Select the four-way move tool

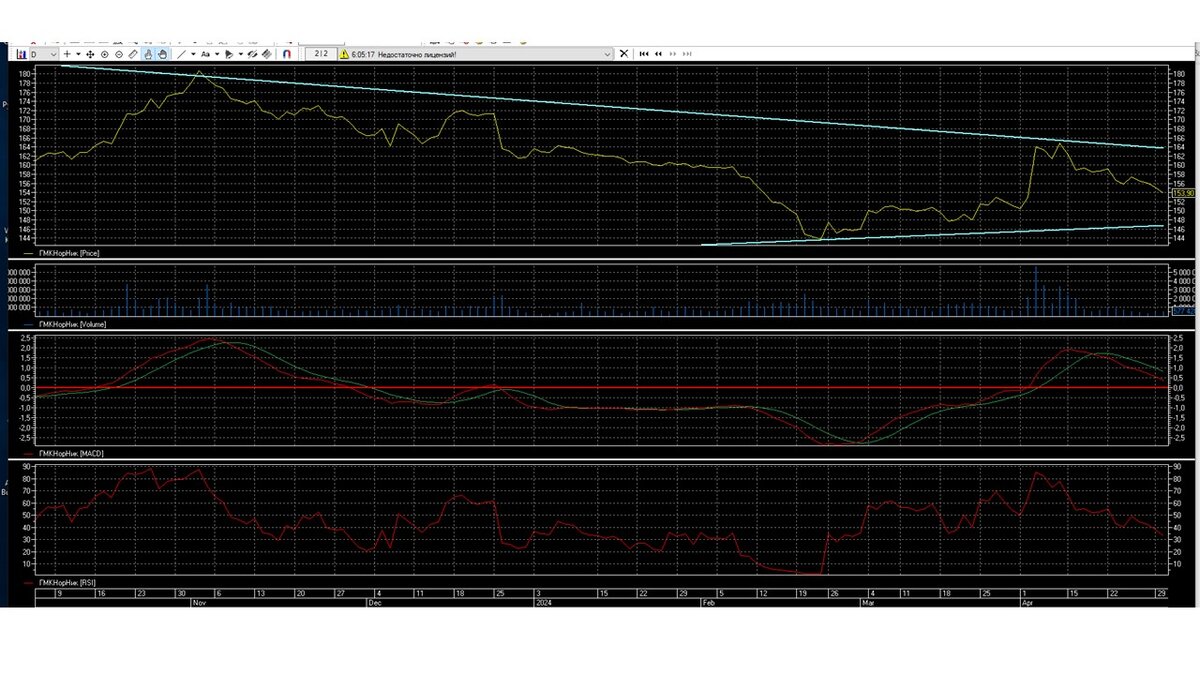click(91, 54)
